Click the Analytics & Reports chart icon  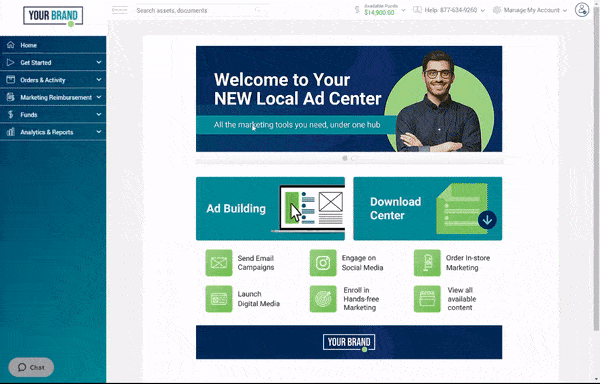click(11, 132)
